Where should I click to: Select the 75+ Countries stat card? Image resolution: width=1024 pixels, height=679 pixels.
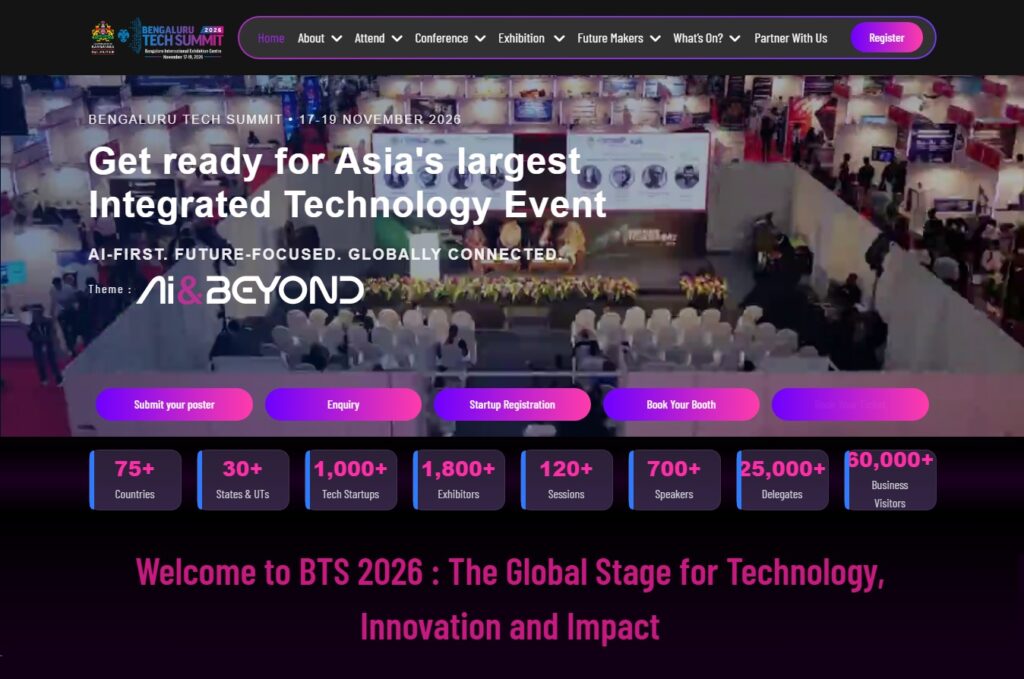pyautogui.click(x=135, y=480)
